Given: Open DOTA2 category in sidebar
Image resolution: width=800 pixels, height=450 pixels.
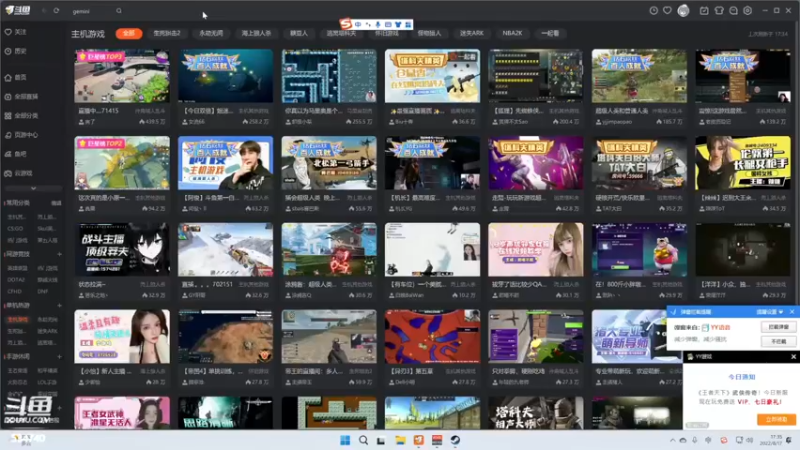Looking at the screenshot, I should (16, 280).
